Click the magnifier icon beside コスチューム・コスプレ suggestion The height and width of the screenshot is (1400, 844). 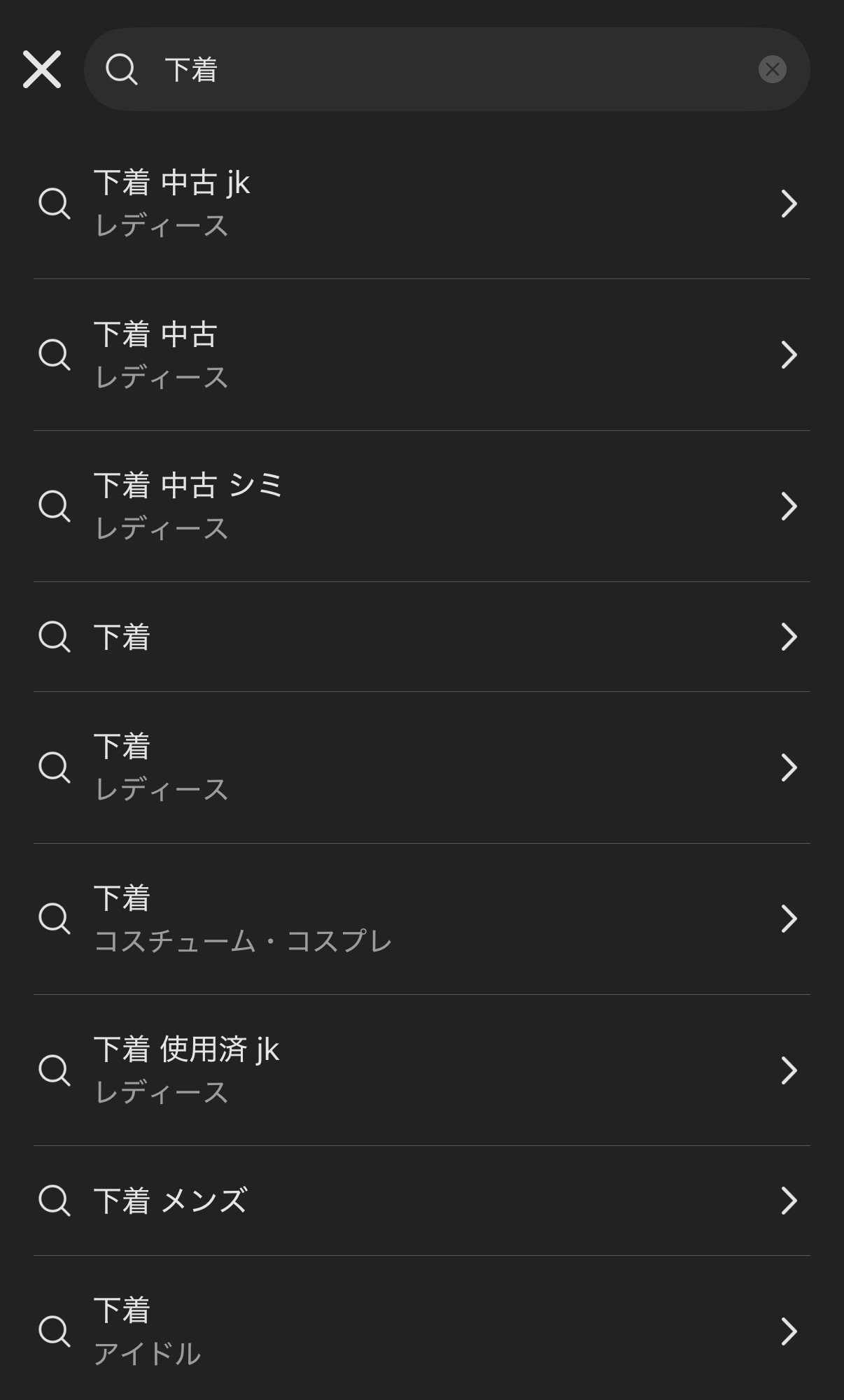[x=55, y=919]
